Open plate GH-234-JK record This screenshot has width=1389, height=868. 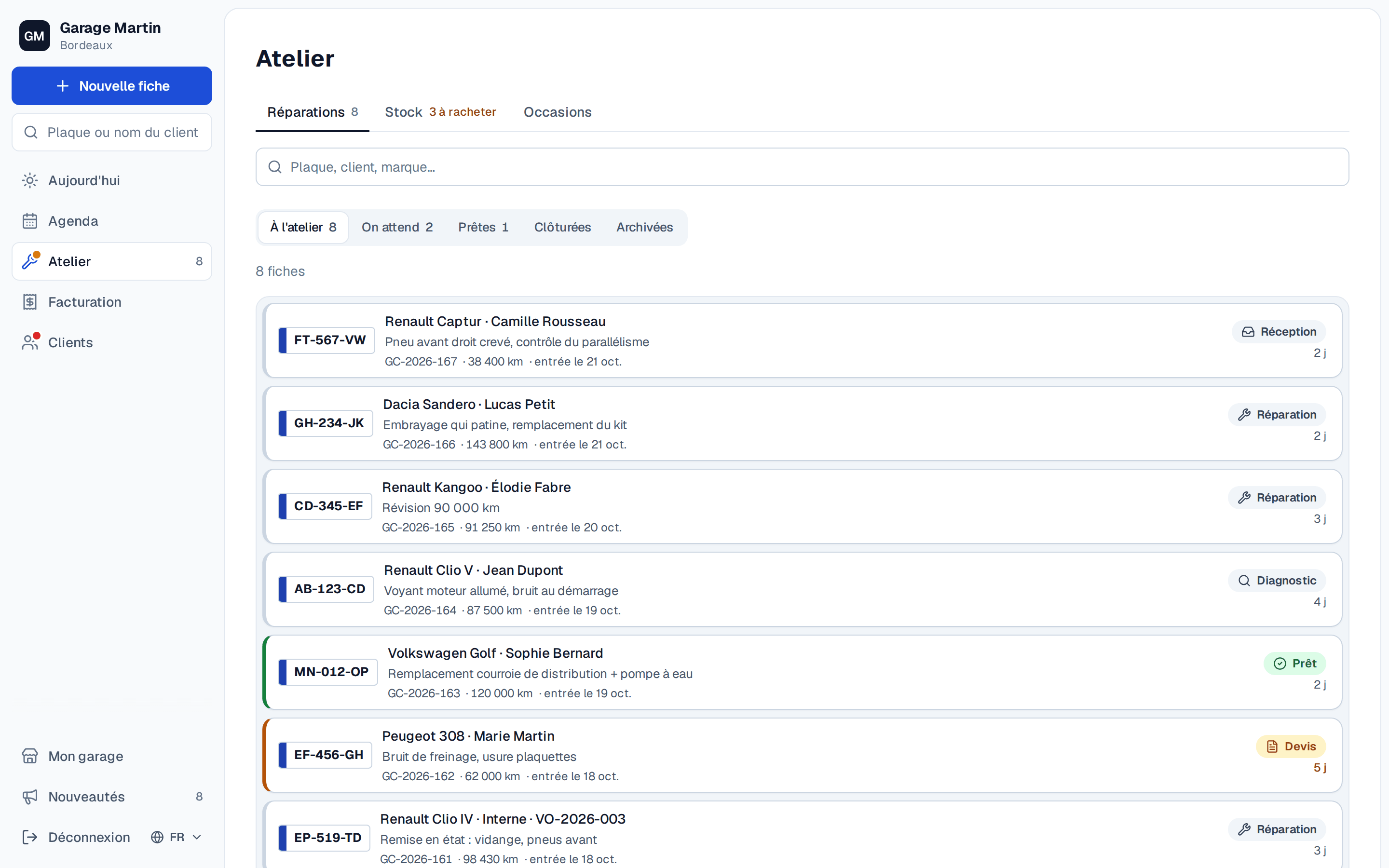(x=803, y=424)
